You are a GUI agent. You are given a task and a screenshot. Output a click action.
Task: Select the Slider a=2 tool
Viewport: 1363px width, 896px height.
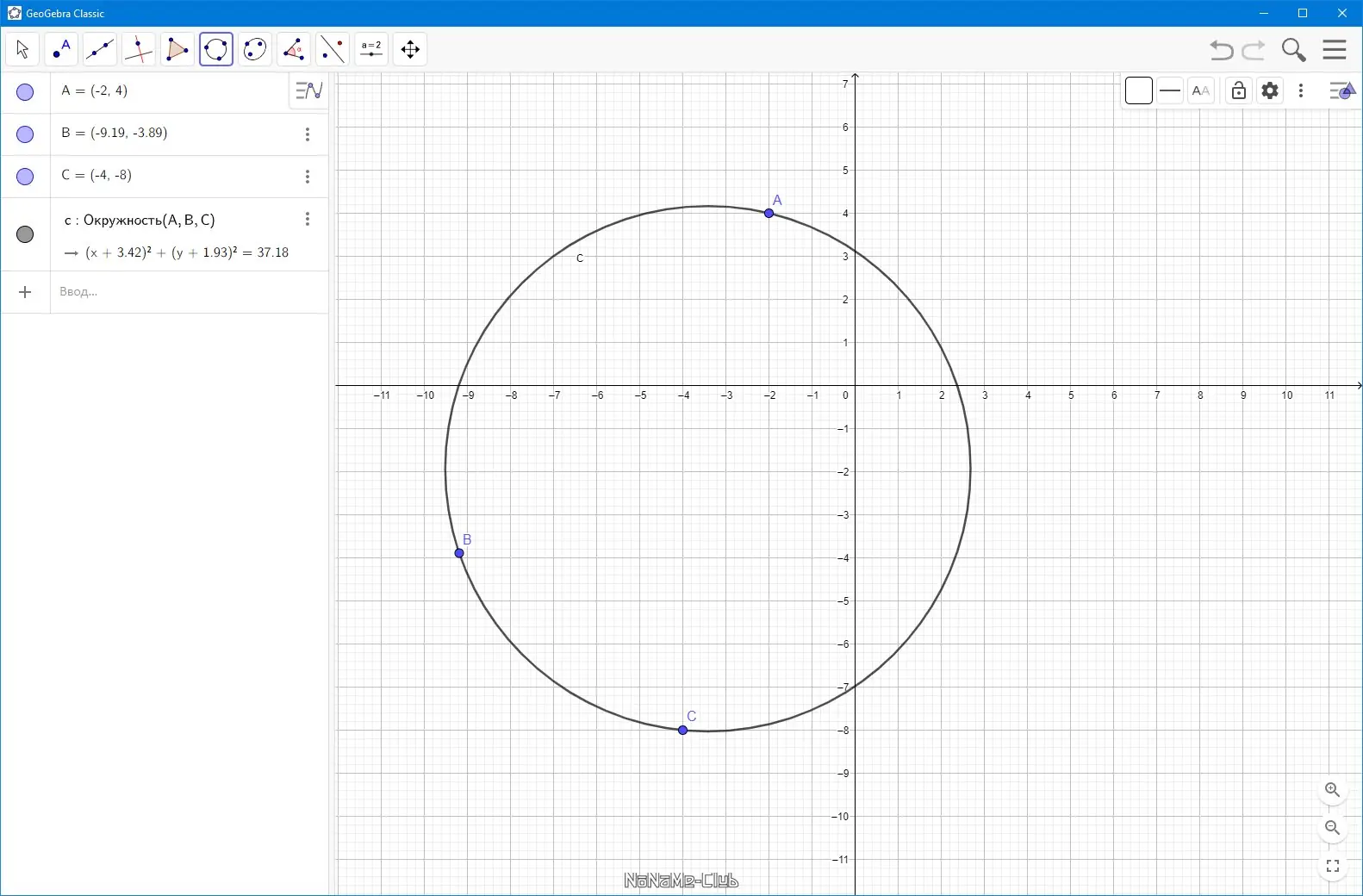(x=371, y=49)
